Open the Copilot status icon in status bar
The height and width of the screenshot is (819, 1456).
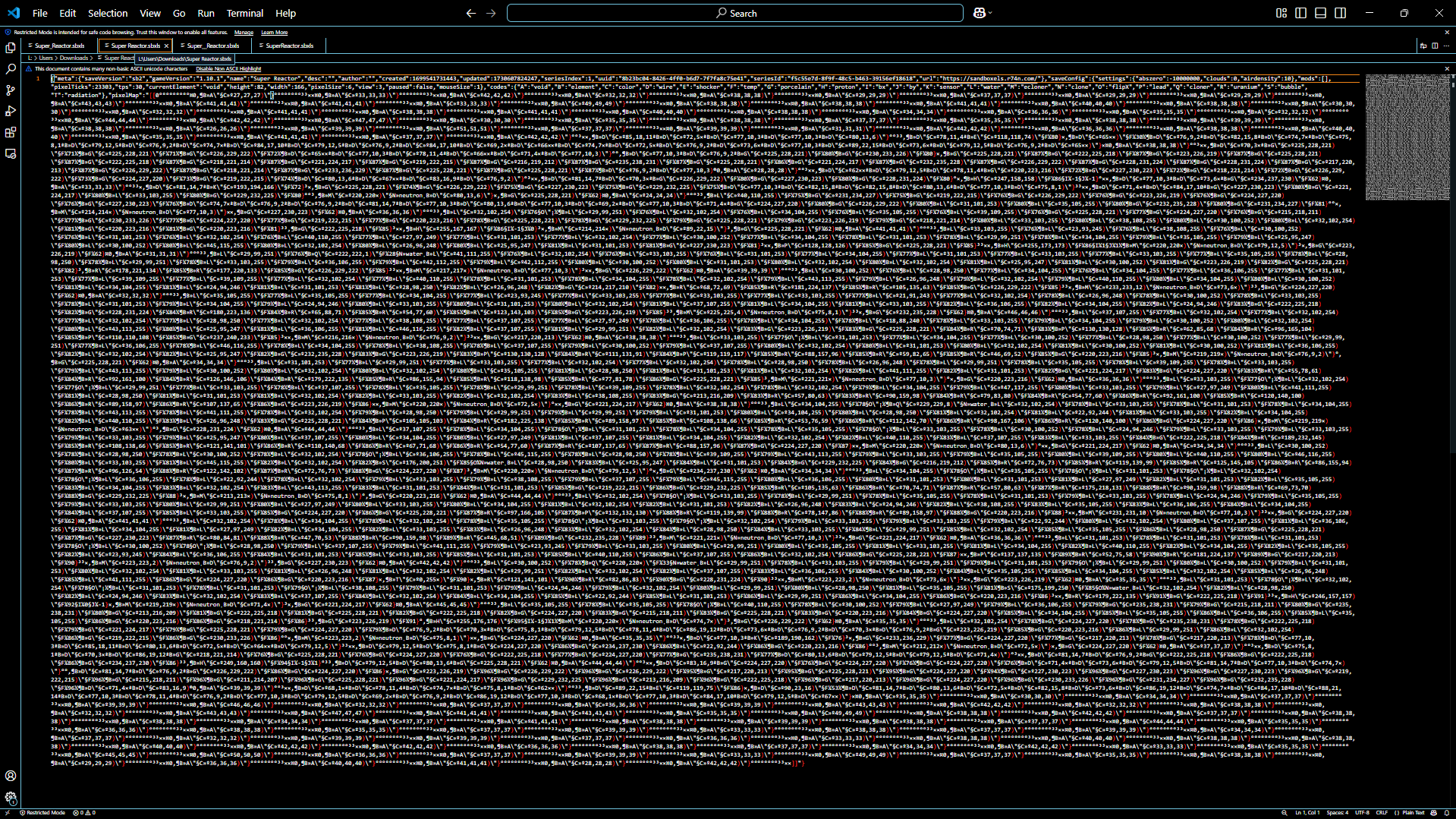point(1434,813)
